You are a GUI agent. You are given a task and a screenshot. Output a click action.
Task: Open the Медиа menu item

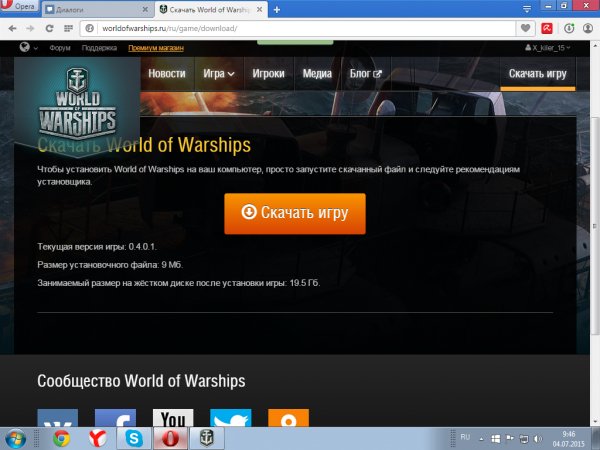click(317, 73)
